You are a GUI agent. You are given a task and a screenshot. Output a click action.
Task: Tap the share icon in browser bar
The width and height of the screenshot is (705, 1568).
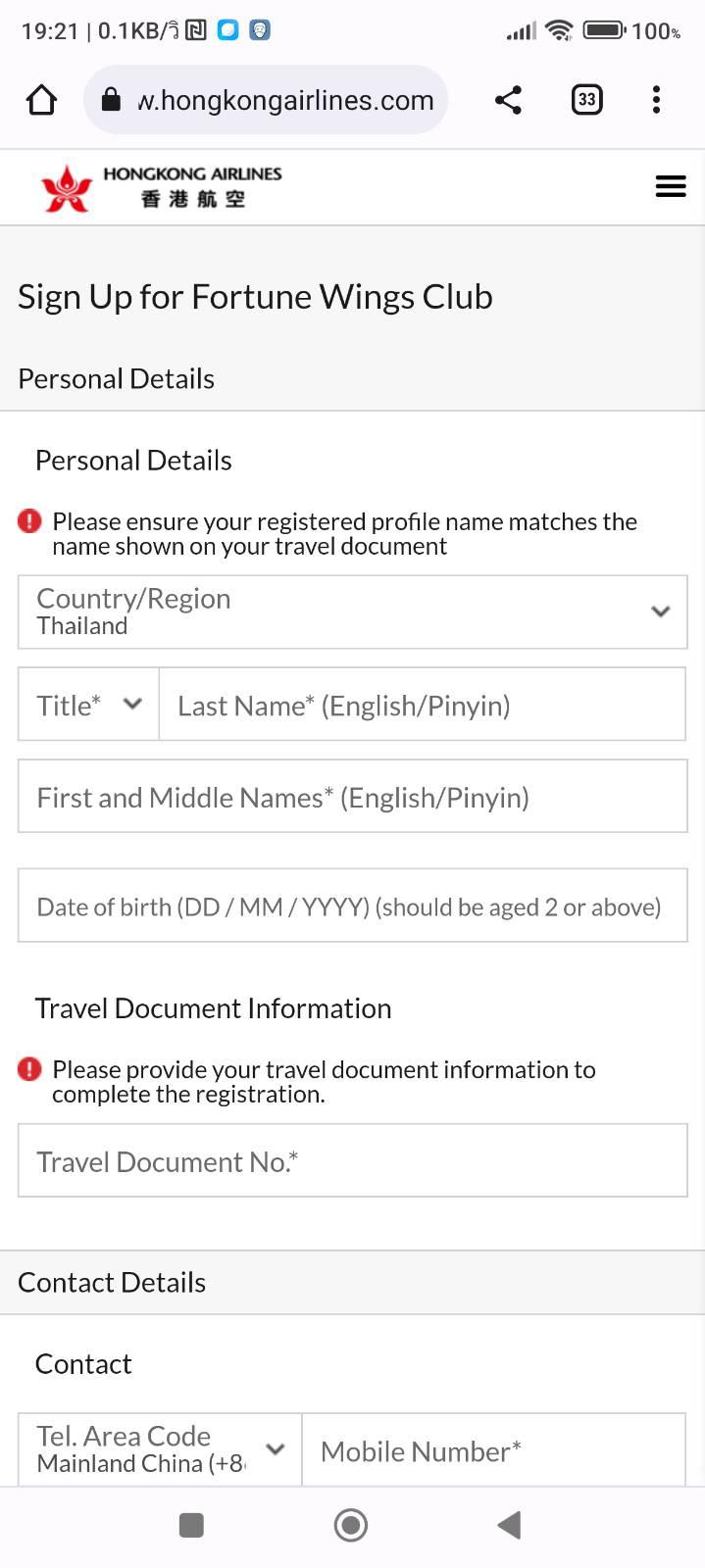coord(508,100)
